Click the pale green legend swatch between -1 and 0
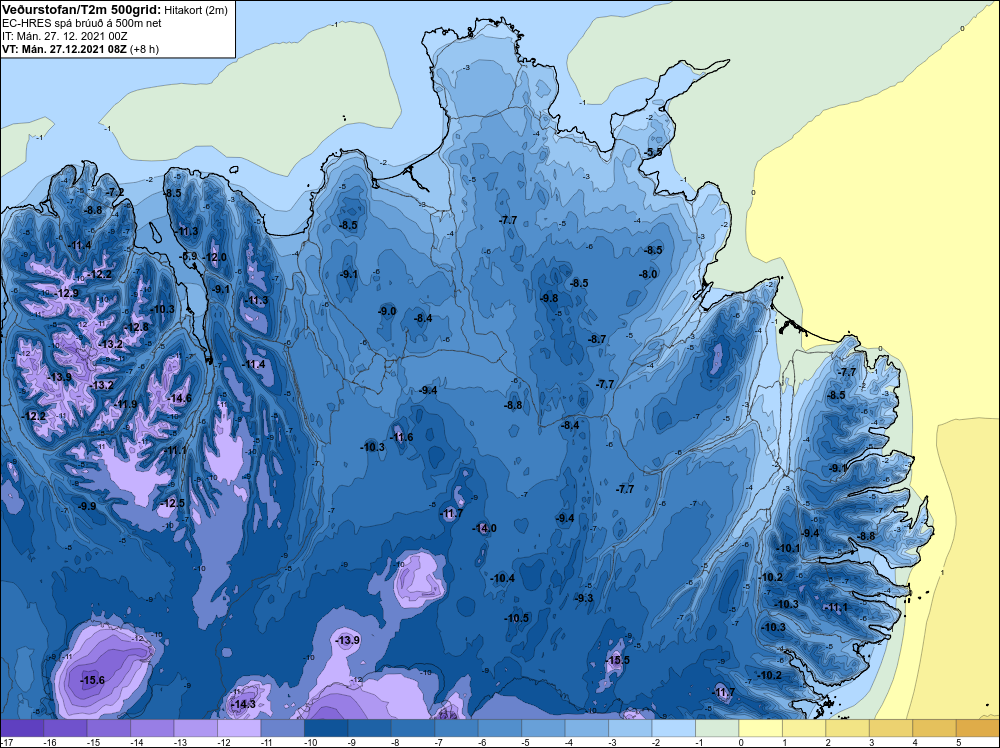1000x748 pixels. tap(716, 728)
